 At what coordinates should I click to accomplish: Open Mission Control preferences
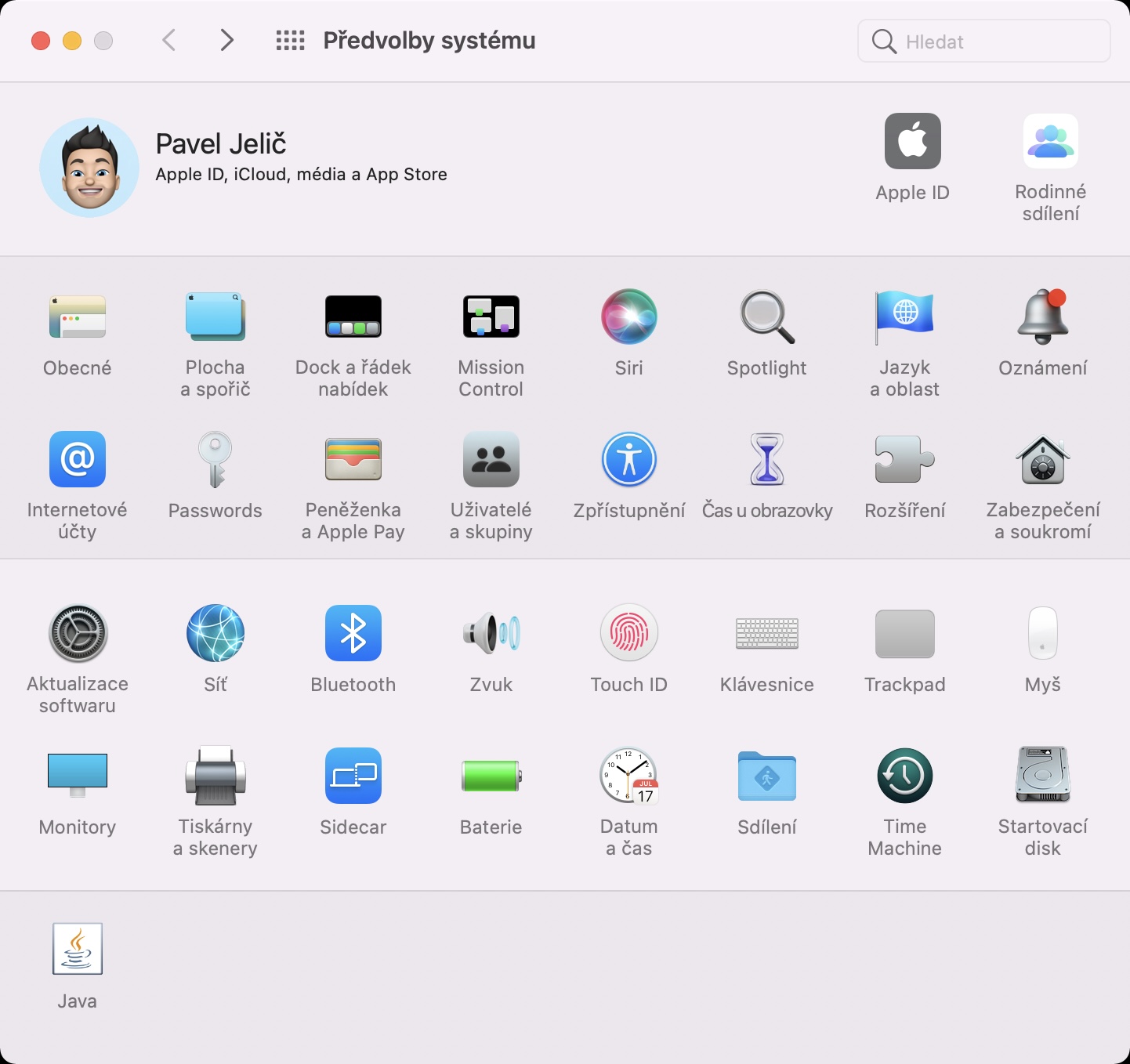pos(491,317)
